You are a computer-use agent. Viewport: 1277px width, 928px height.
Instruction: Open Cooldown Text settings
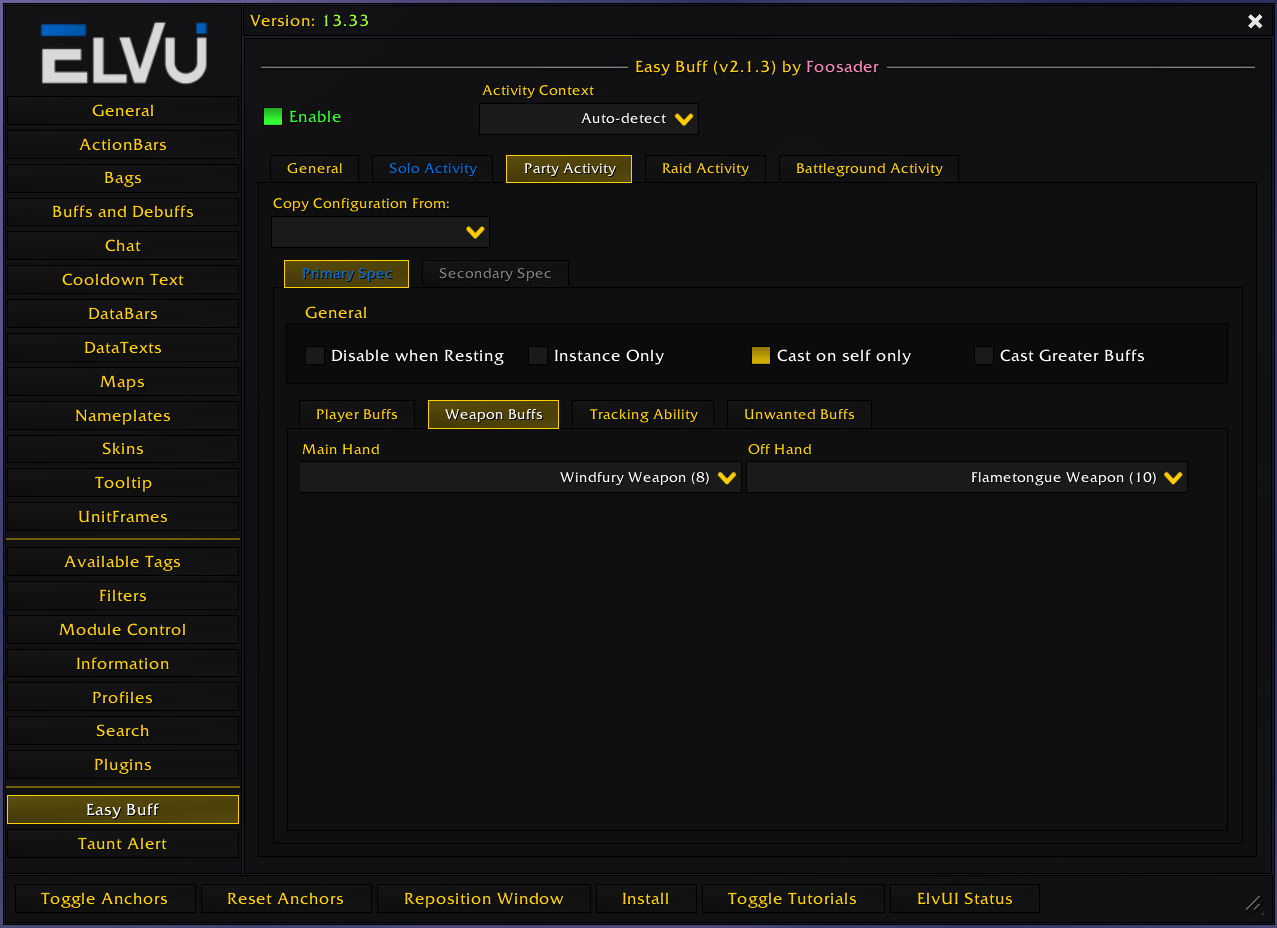click(123, 280)
